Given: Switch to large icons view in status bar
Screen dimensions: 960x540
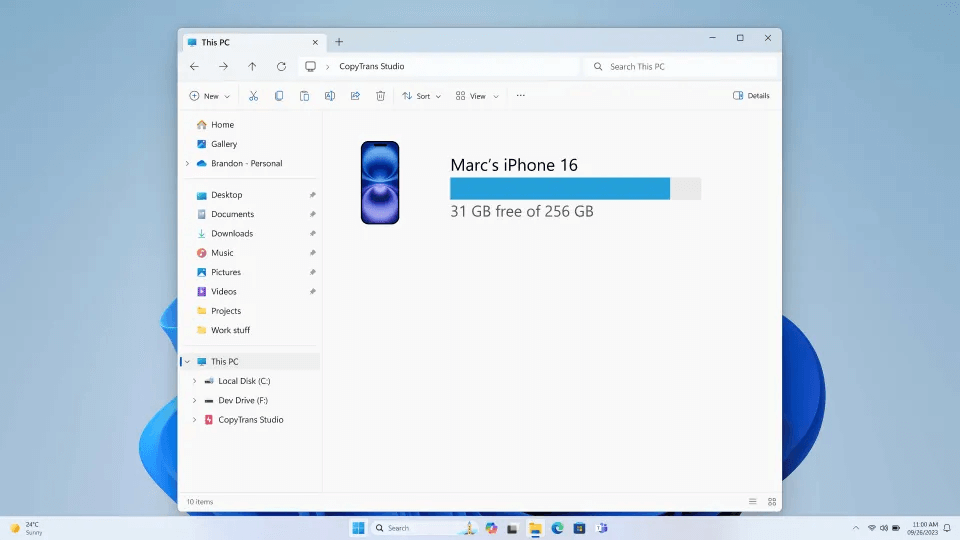Looking at the screenshot, I should tap(772, 501).
